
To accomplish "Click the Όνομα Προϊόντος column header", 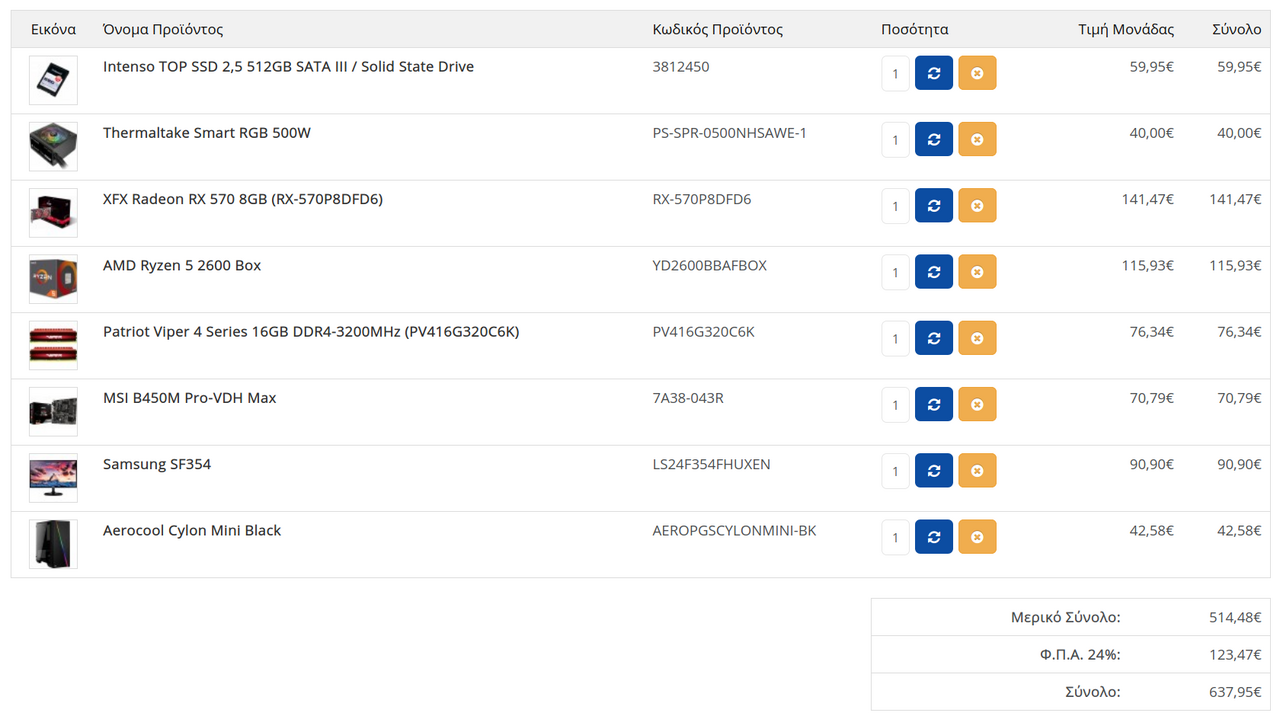I will (163, 30).
